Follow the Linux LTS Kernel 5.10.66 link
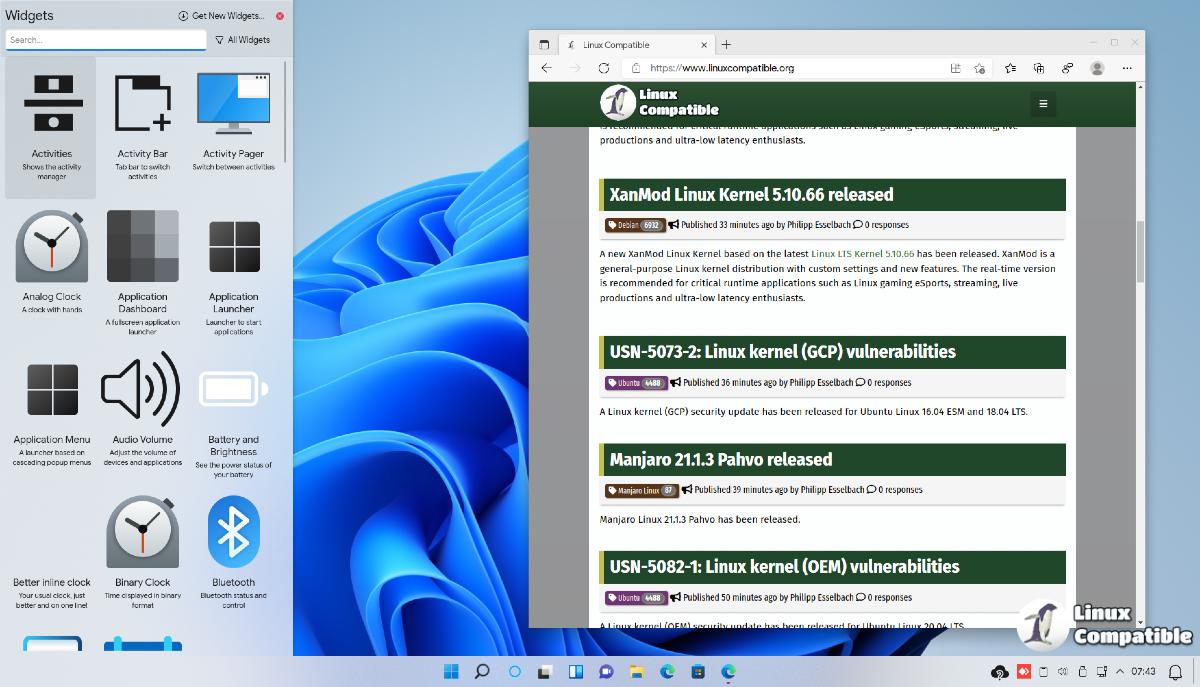The height and width of the screenshot is (687, 1200). pos(862,254)
